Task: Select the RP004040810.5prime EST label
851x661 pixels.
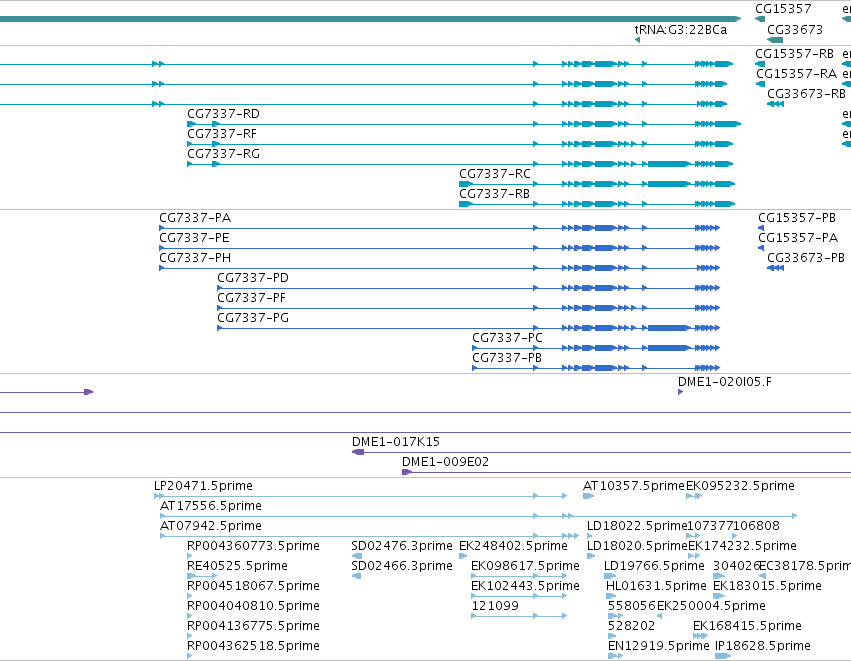Action: [x=253, y=606]
